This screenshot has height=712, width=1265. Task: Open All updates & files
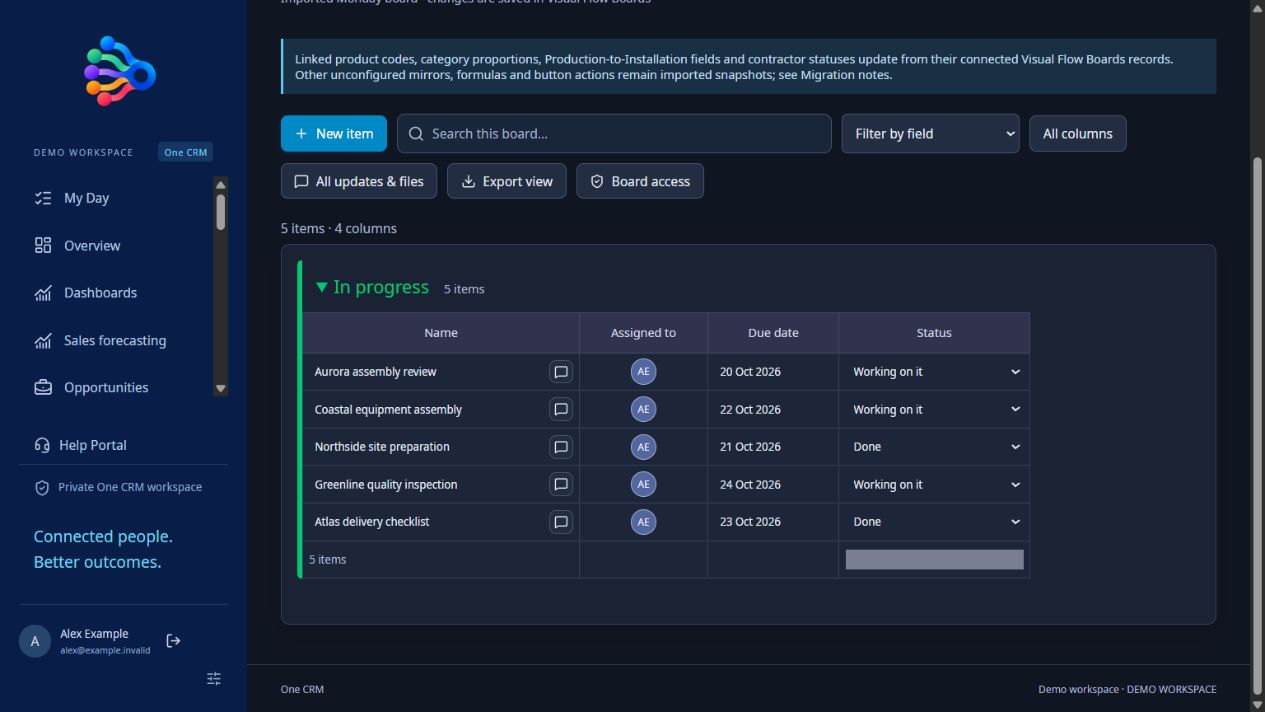[x=359, y=182]
